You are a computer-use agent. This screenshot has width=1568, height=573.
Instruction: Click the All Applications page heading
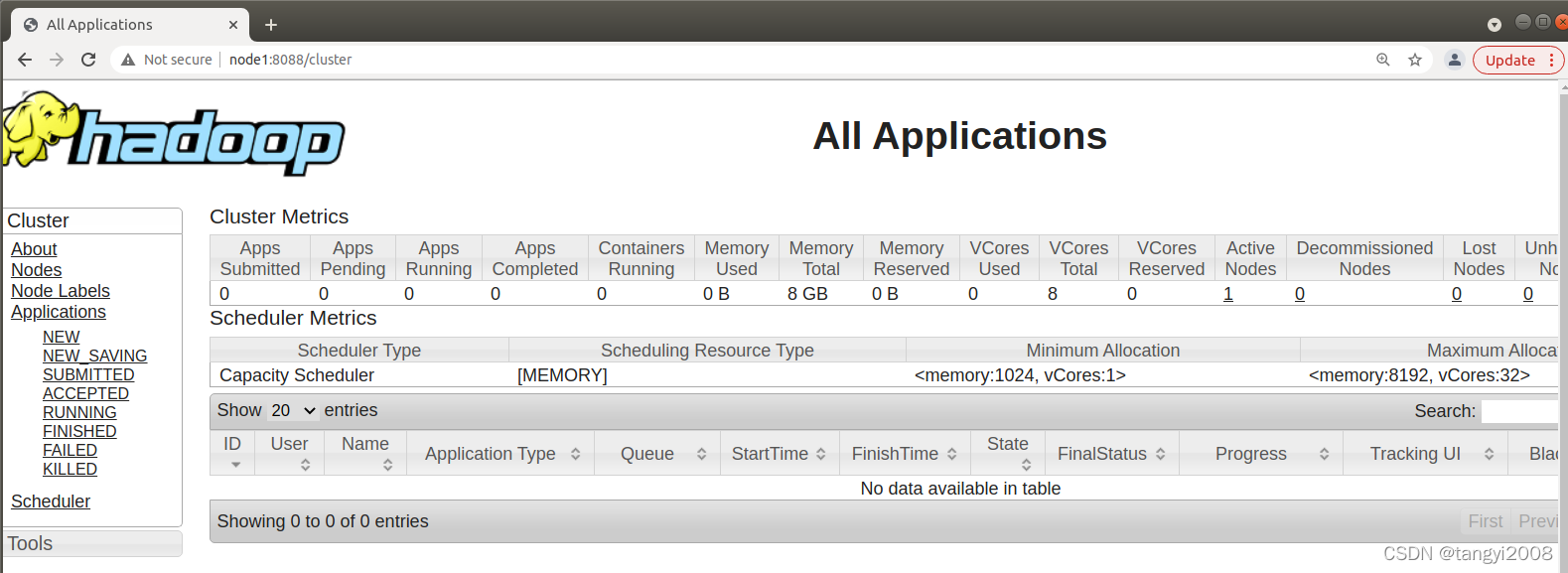tap(959, 136)
